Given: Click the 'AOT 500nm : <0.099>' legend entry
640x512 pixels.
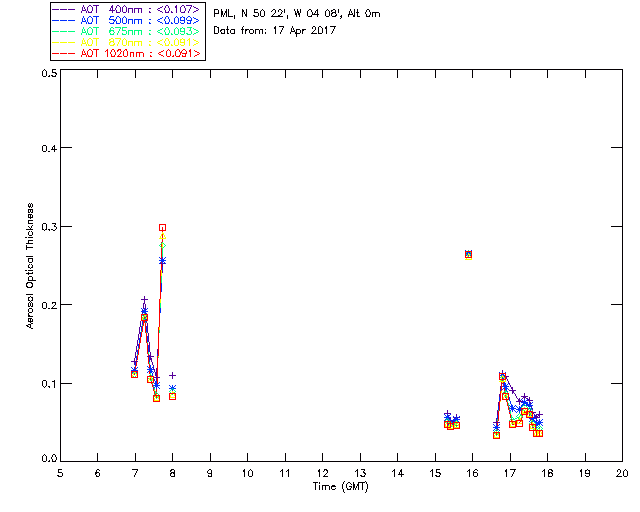Looking at the screenshot, I should (127, 20).
